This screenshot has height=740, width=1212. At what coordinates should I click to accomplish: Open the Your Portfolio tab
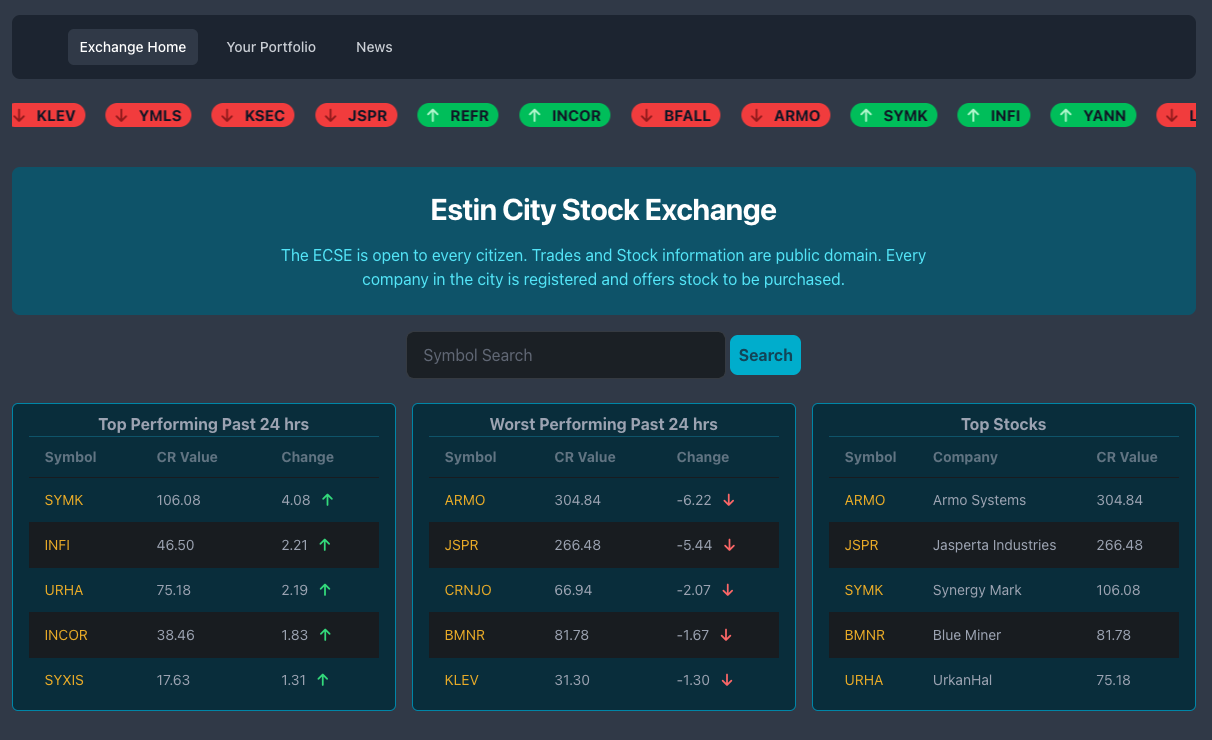point(271,47)
